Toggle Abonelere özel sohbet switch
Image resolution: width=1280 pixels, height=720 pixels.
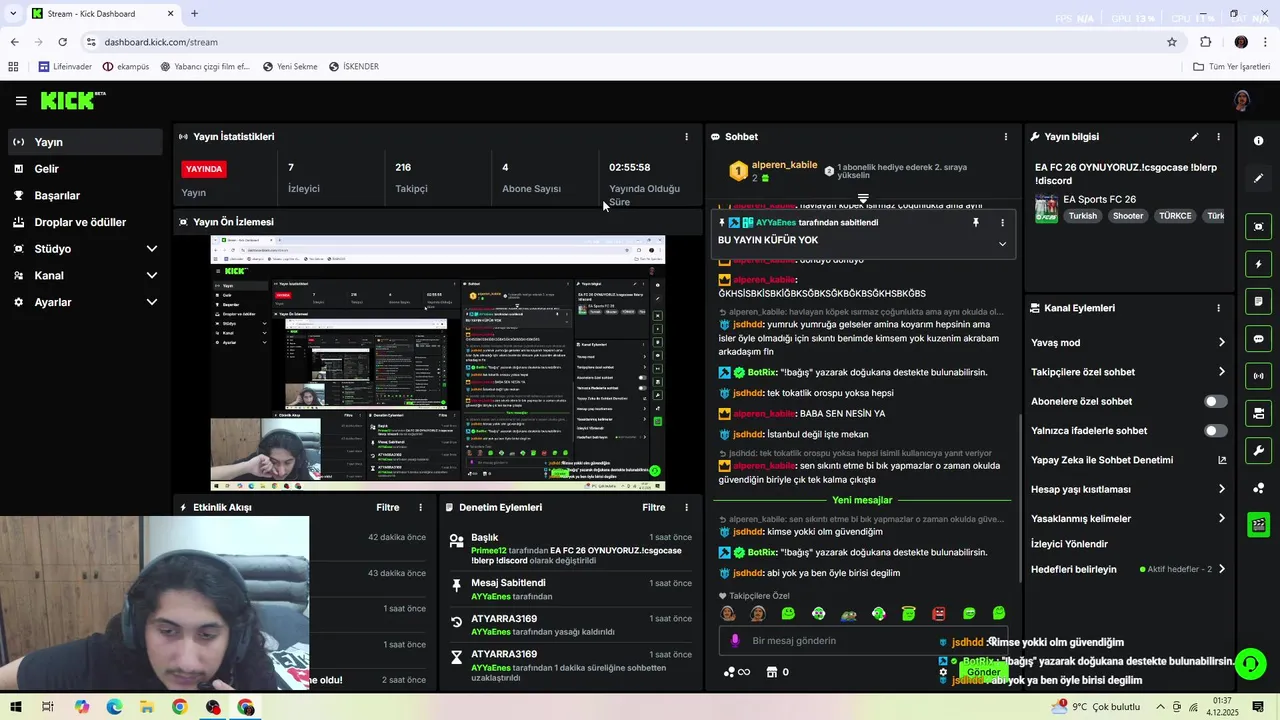click(1215, 401)
